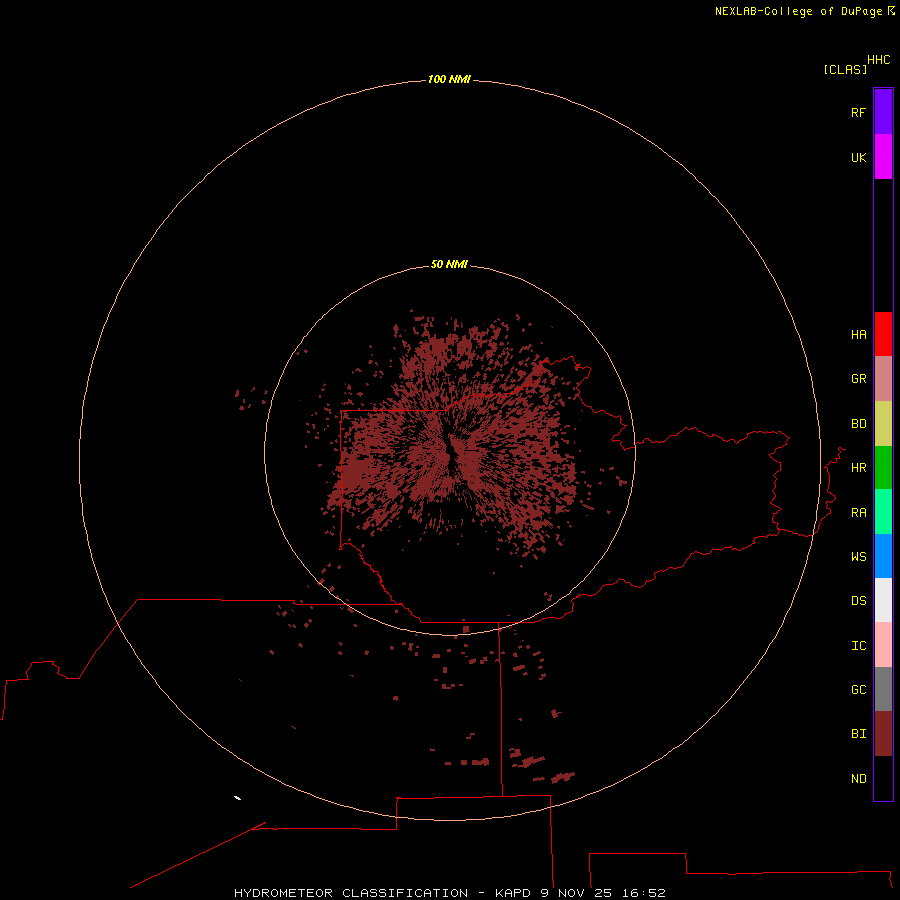
Task: Click the HHC product code label
Action: tap(879, 60)
